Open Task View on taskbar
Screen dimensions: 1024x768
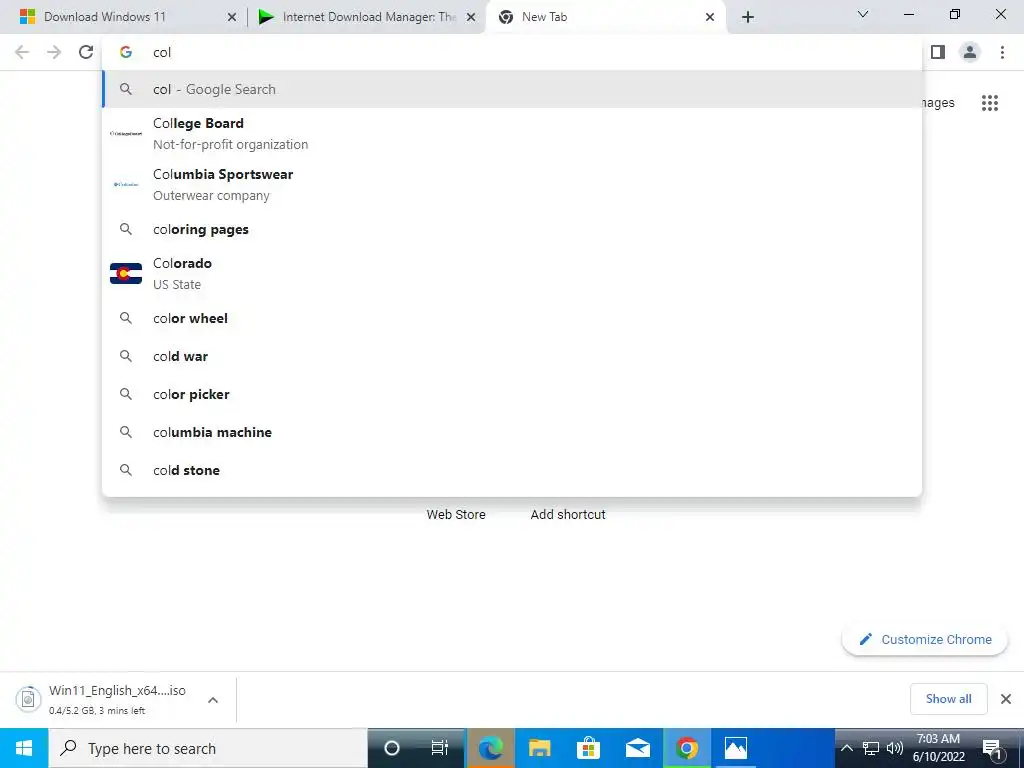pos(440,748)
